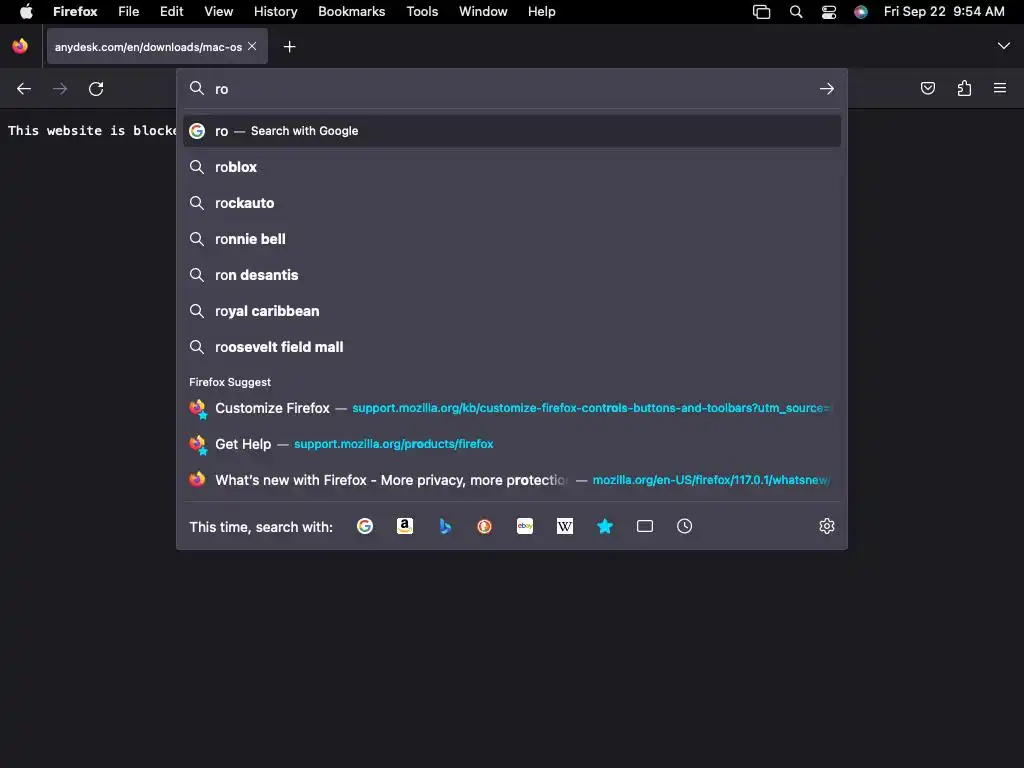Search bookmarks with star icon
Viewport: 1024px width, 768px height.
pos(605,526)
